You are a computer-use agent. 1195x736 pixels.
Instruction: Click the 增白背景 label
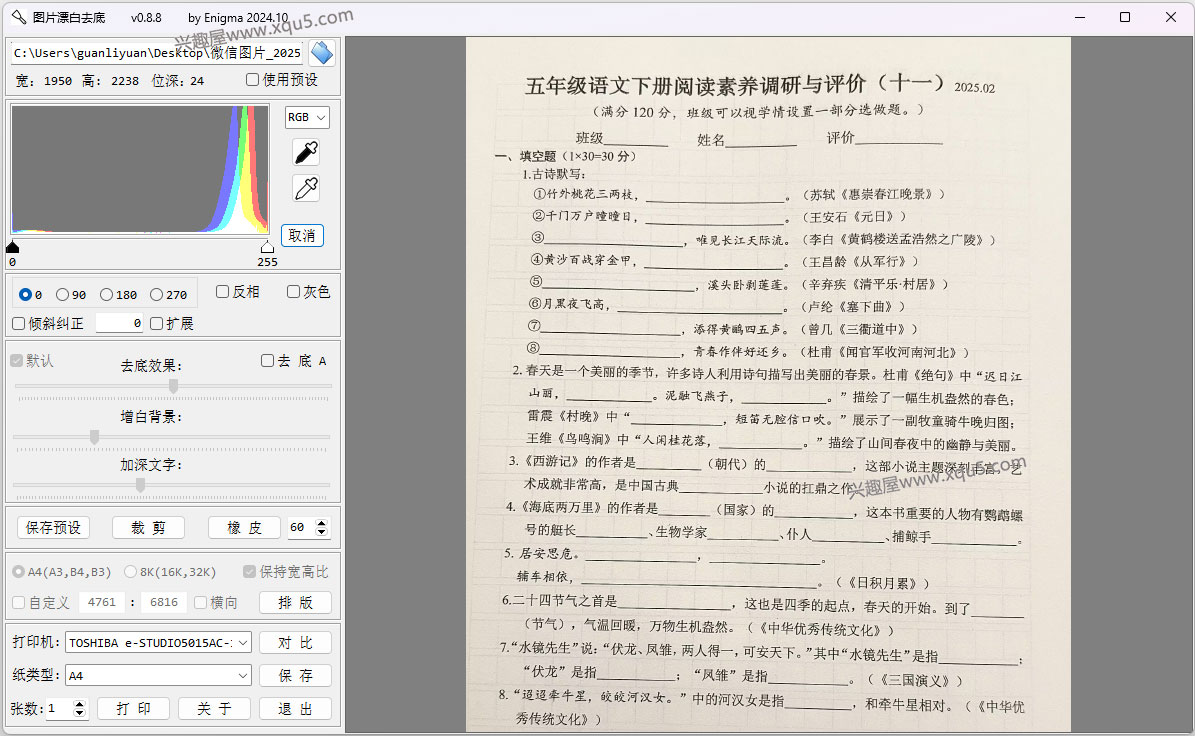click(x=151, y=417)
